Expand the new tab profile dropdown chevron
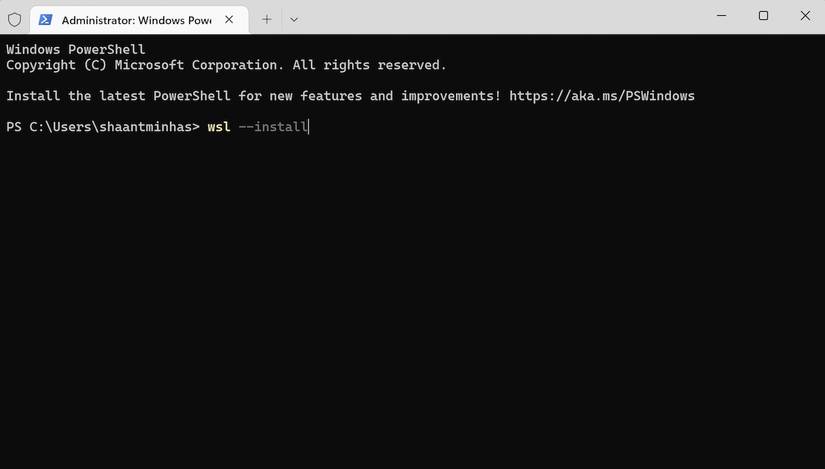 294,19
